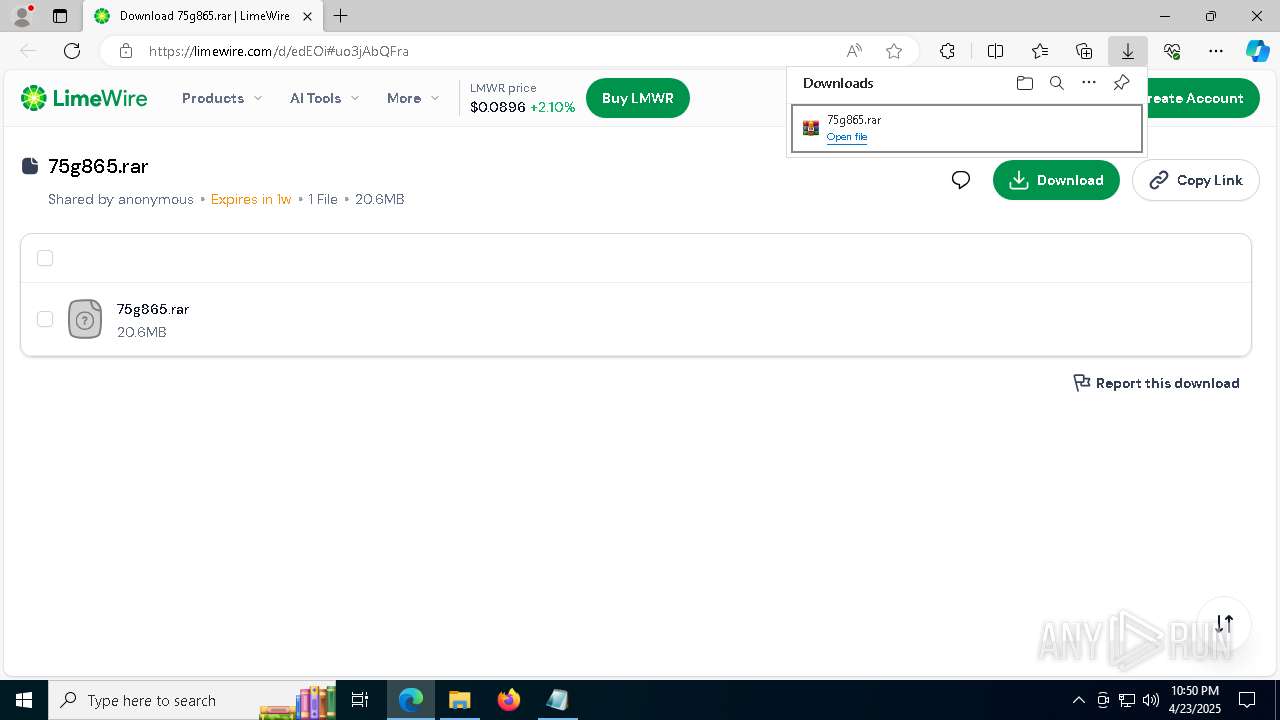Click the unknown file type thumbnail
1280x720 pixels.
[85, 319]
